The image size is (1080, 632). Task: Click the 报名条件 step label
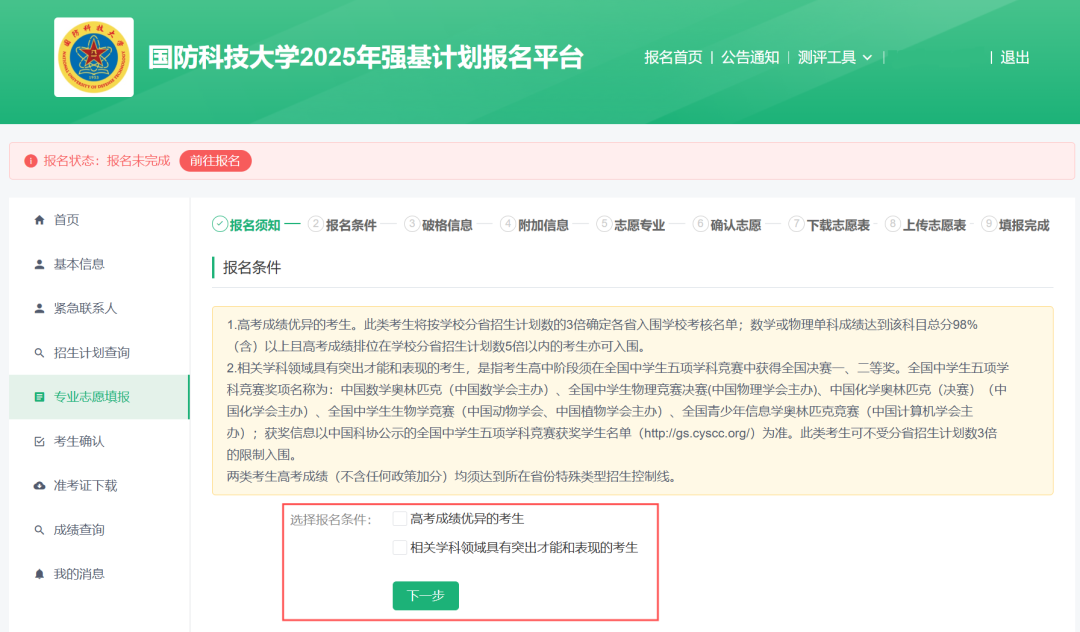pyautogui.click(x=351, y=225)
